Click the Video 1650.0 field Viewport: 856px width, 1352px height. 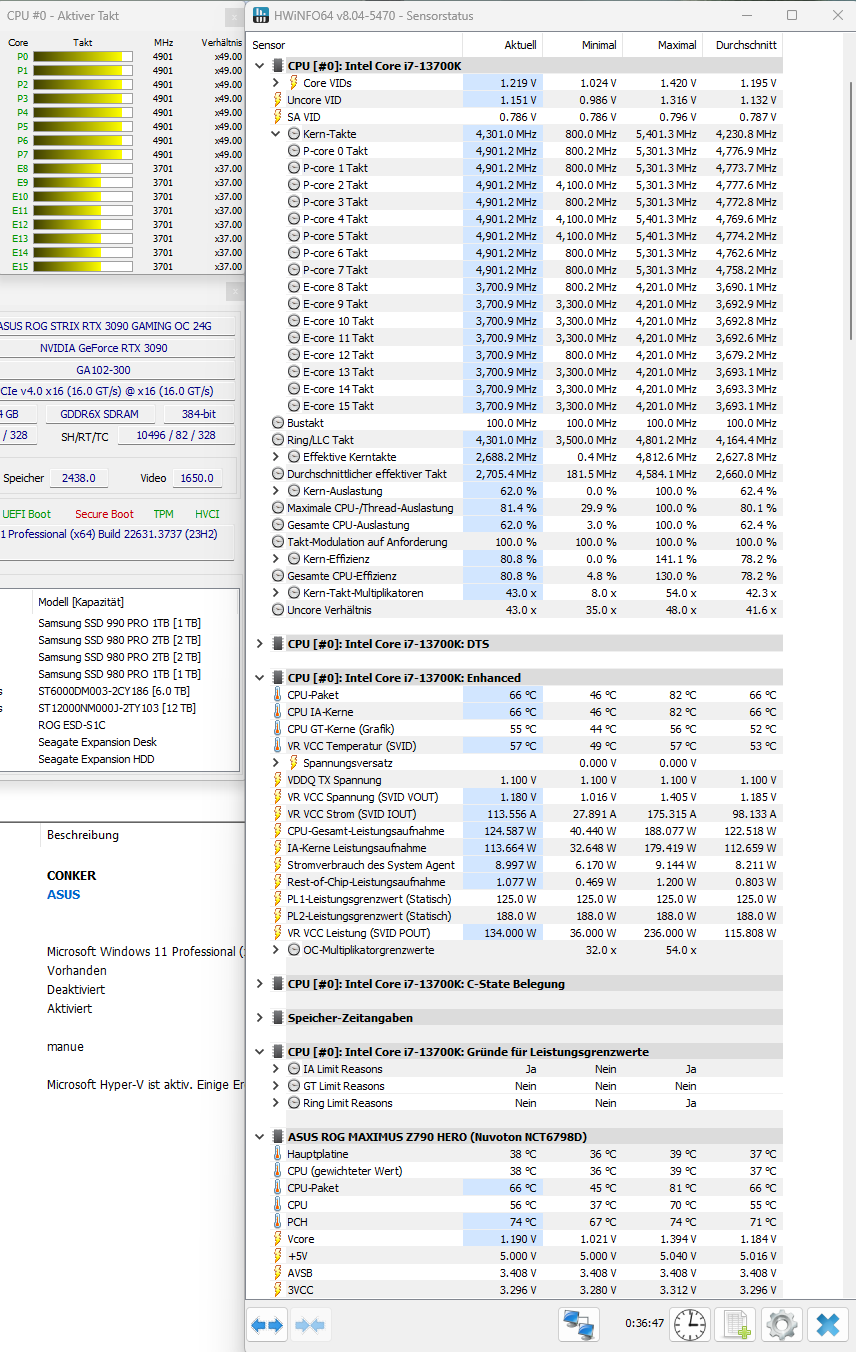[x=197, y=479]
